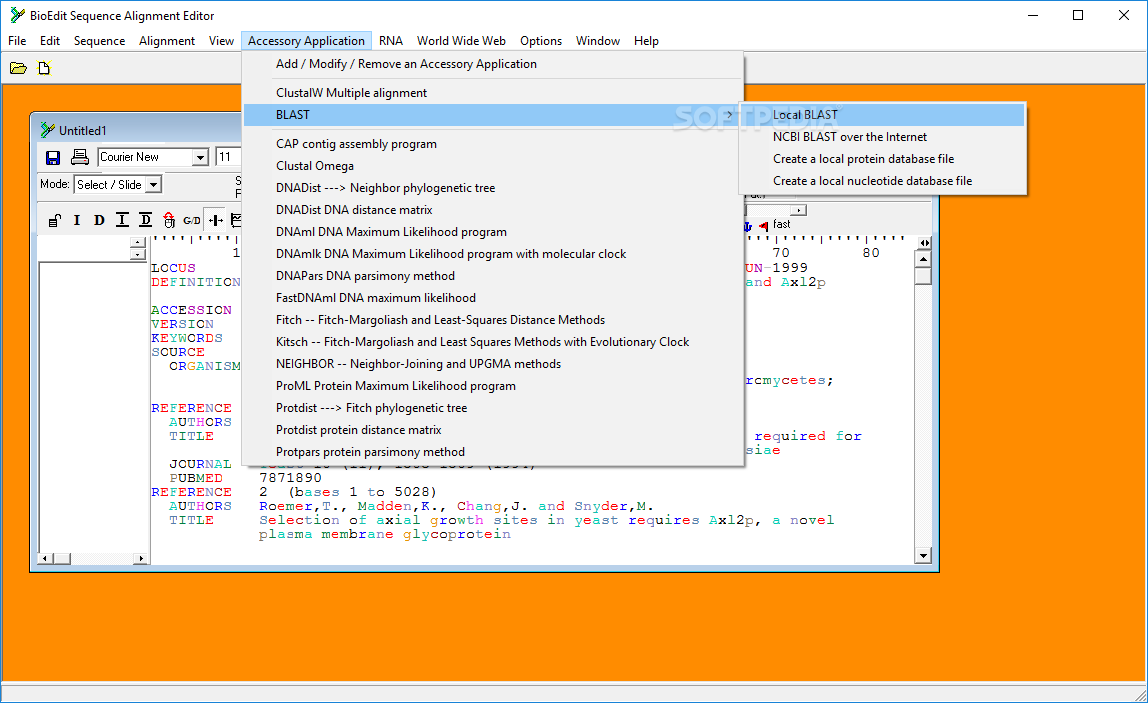The width and height of the screenshot is (1148, 703).
Task: Select DNAmlk with molecular clock
Action: point(493,254)
